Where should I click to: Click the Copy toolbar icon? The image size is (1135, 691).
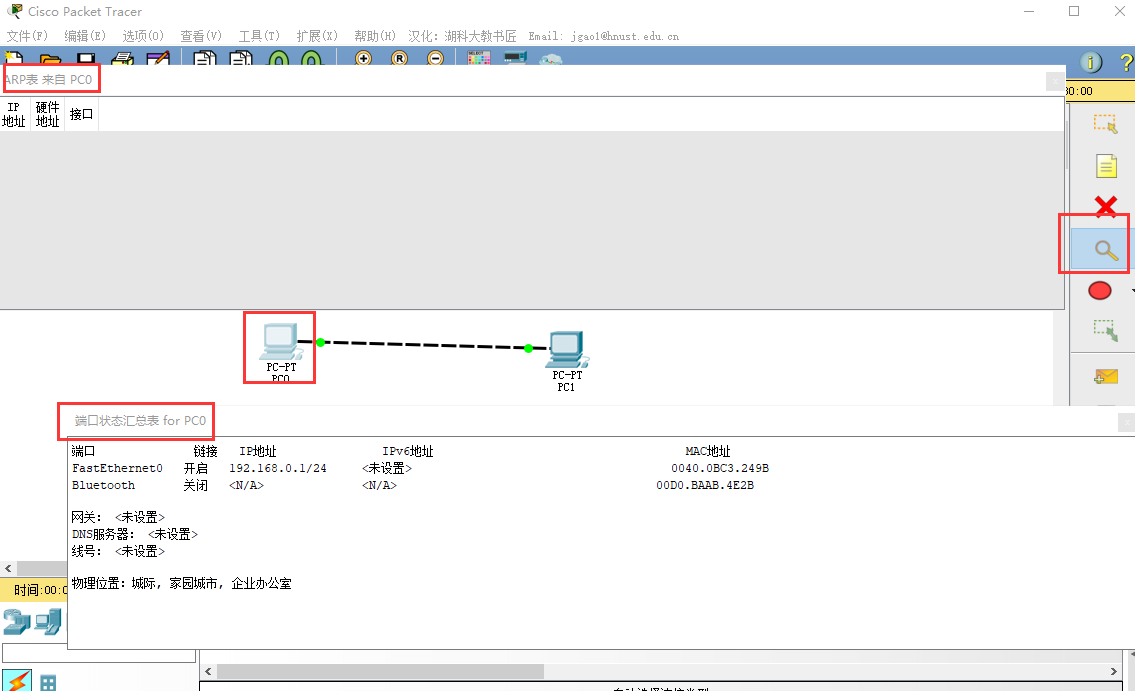point(205,58)
